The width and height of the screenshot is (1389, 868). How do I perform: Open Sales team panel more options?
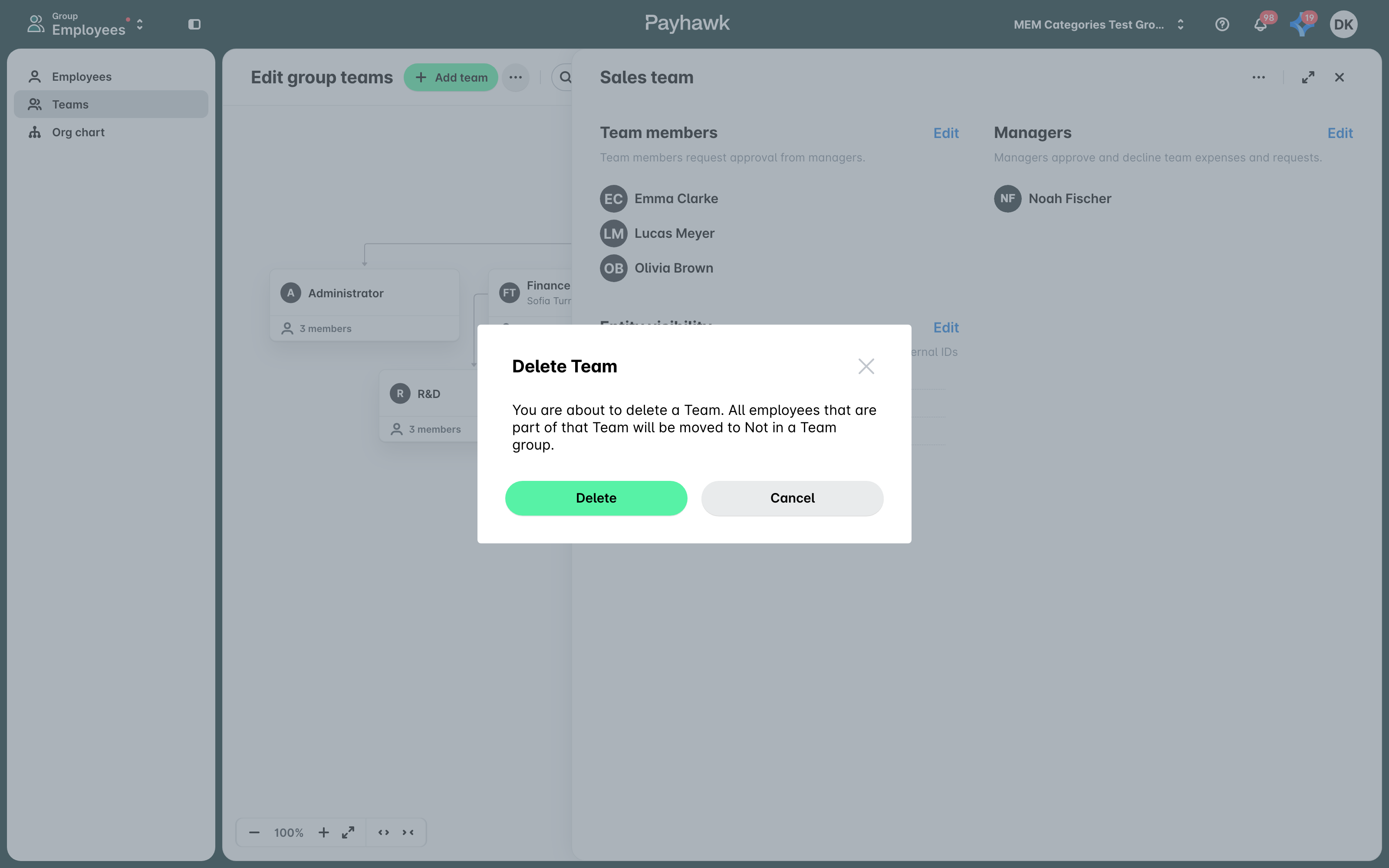point(1258,77)
